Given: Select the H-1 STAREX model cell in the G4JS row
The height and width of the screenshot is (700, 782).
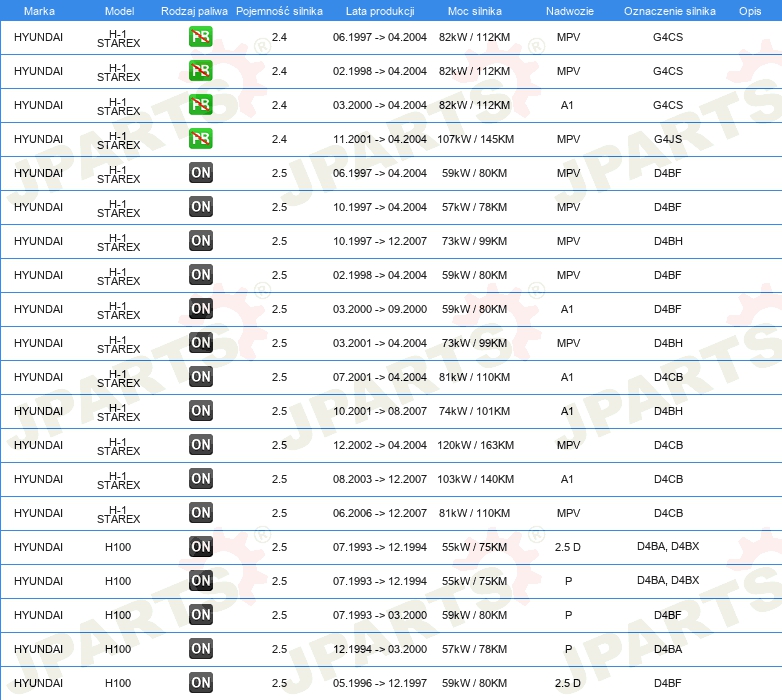Looking at the screenshot, I should pyautogui.click(x=119, y=140).
